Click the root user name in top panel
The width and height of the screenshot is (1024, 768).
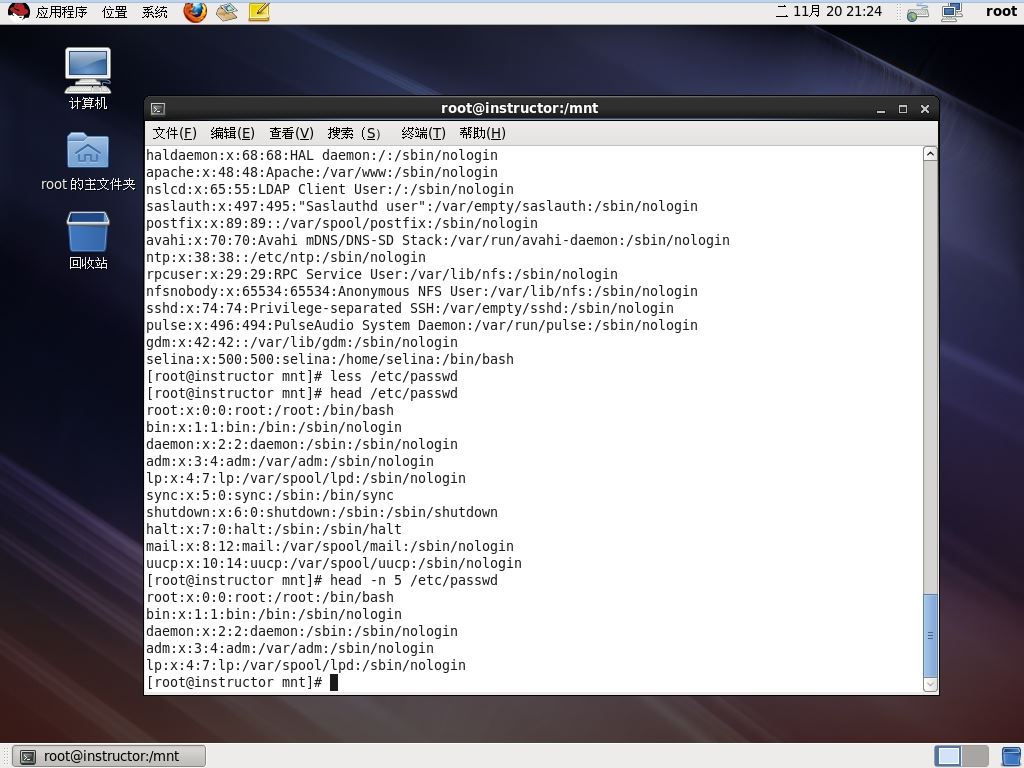tap(1000, 11)
